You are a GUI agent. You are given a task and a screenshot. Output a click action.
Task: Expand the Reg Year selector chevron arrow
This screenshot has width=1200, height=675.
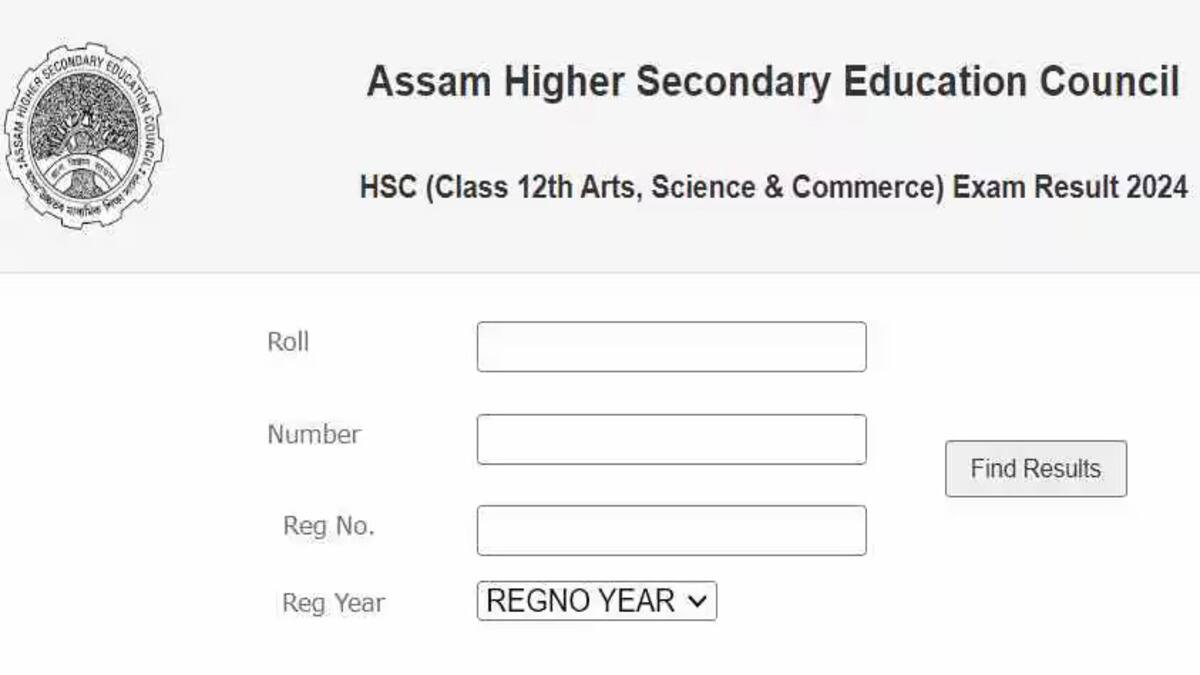(x=698, y=601)
